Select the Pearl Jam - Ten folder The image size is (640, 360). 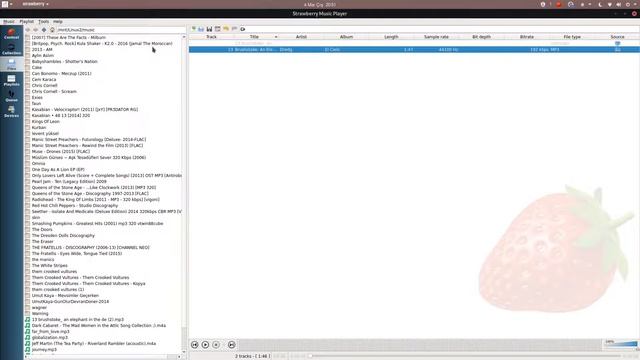(x=69, y=182)
